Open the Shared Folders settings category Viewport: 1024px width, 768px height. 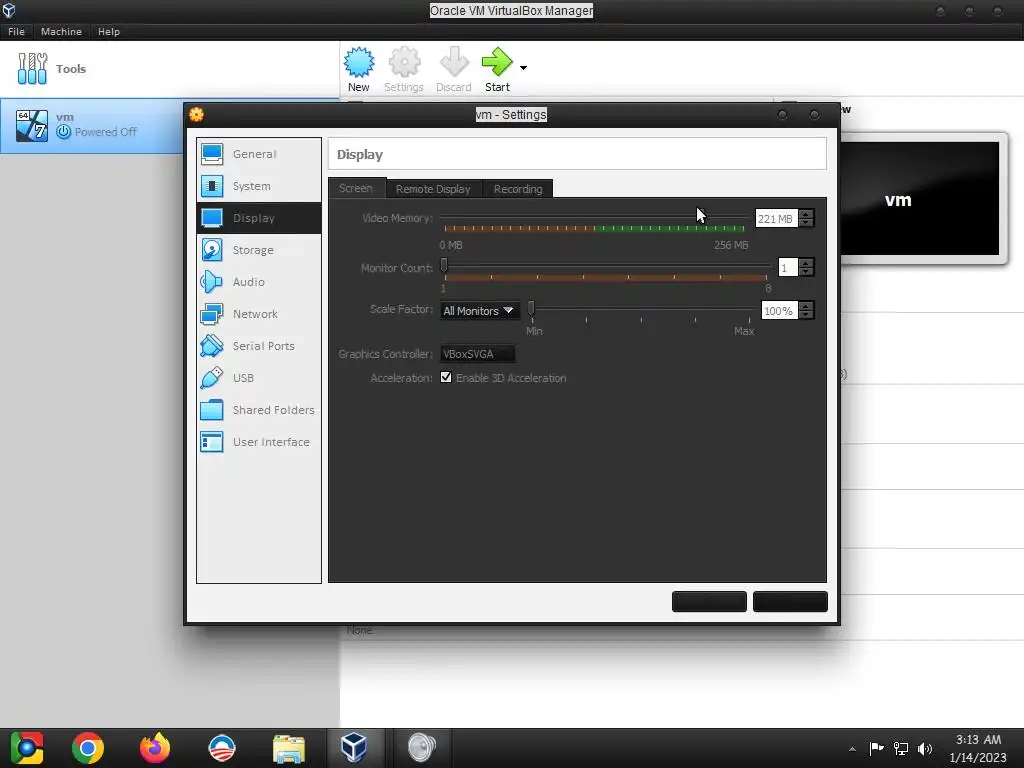(259, 410)
